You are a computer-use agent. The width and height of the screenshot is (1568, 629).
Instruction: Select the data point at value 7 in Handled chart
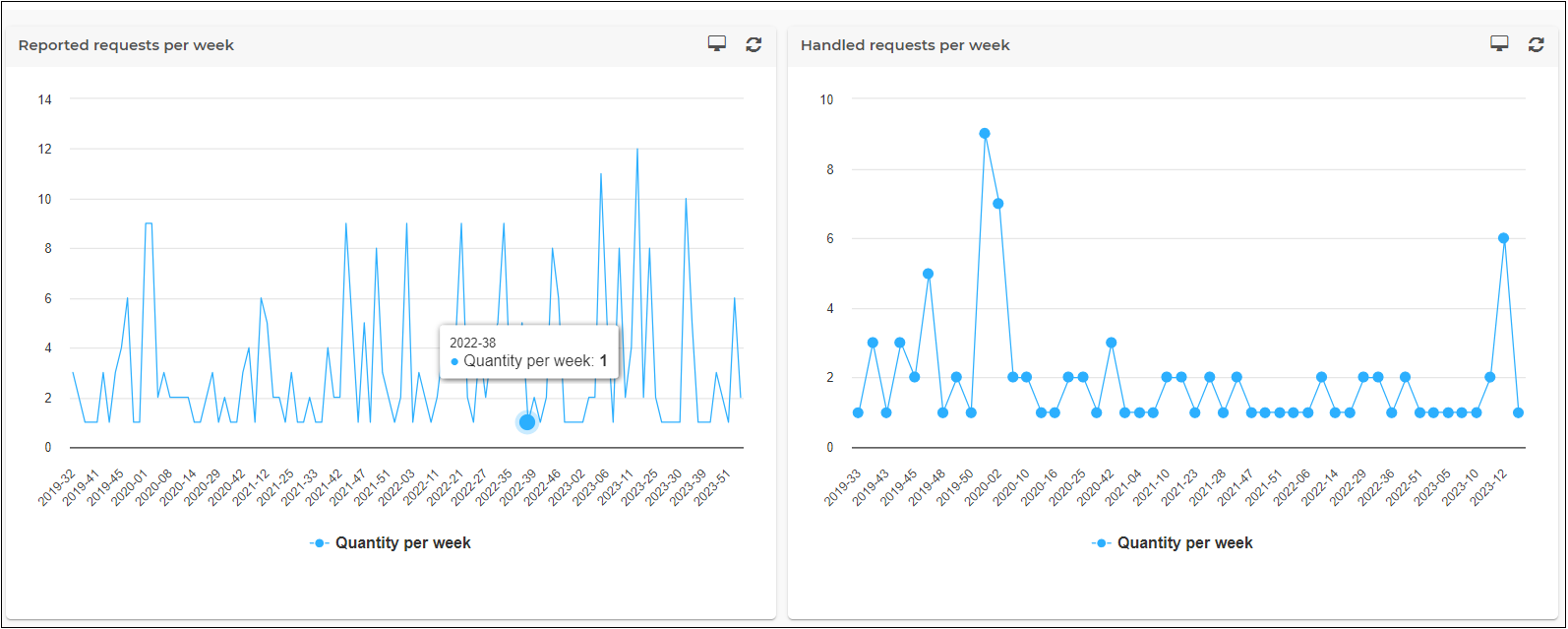coord(997,204)
